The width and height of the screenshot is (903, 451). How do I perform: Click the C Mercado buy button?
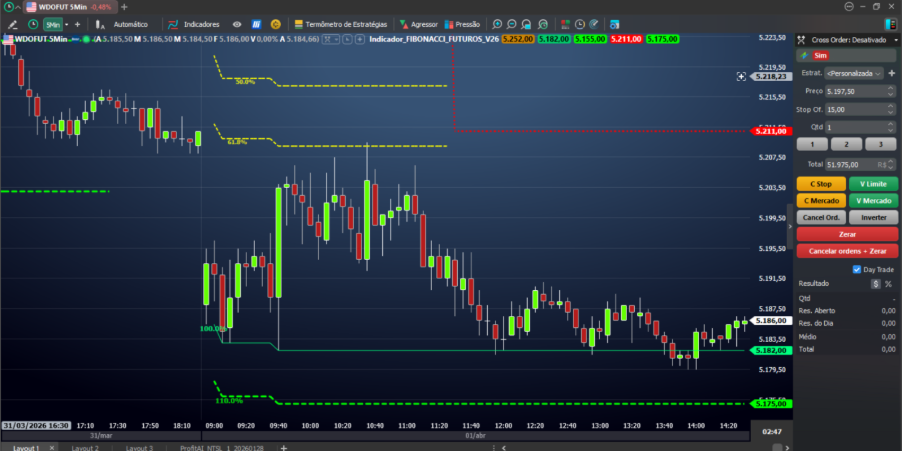tap(821, 200)
